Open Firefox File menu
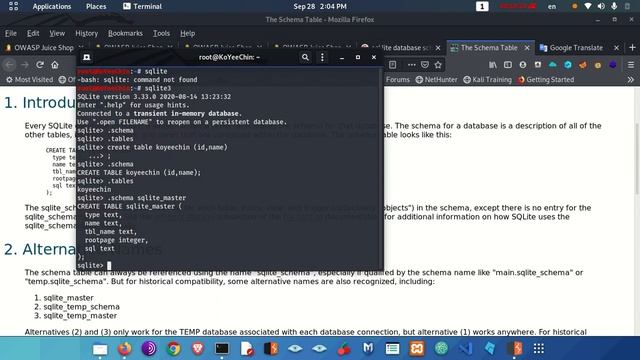The height and width of the screenshot is (360, 640). coord(11,33)
